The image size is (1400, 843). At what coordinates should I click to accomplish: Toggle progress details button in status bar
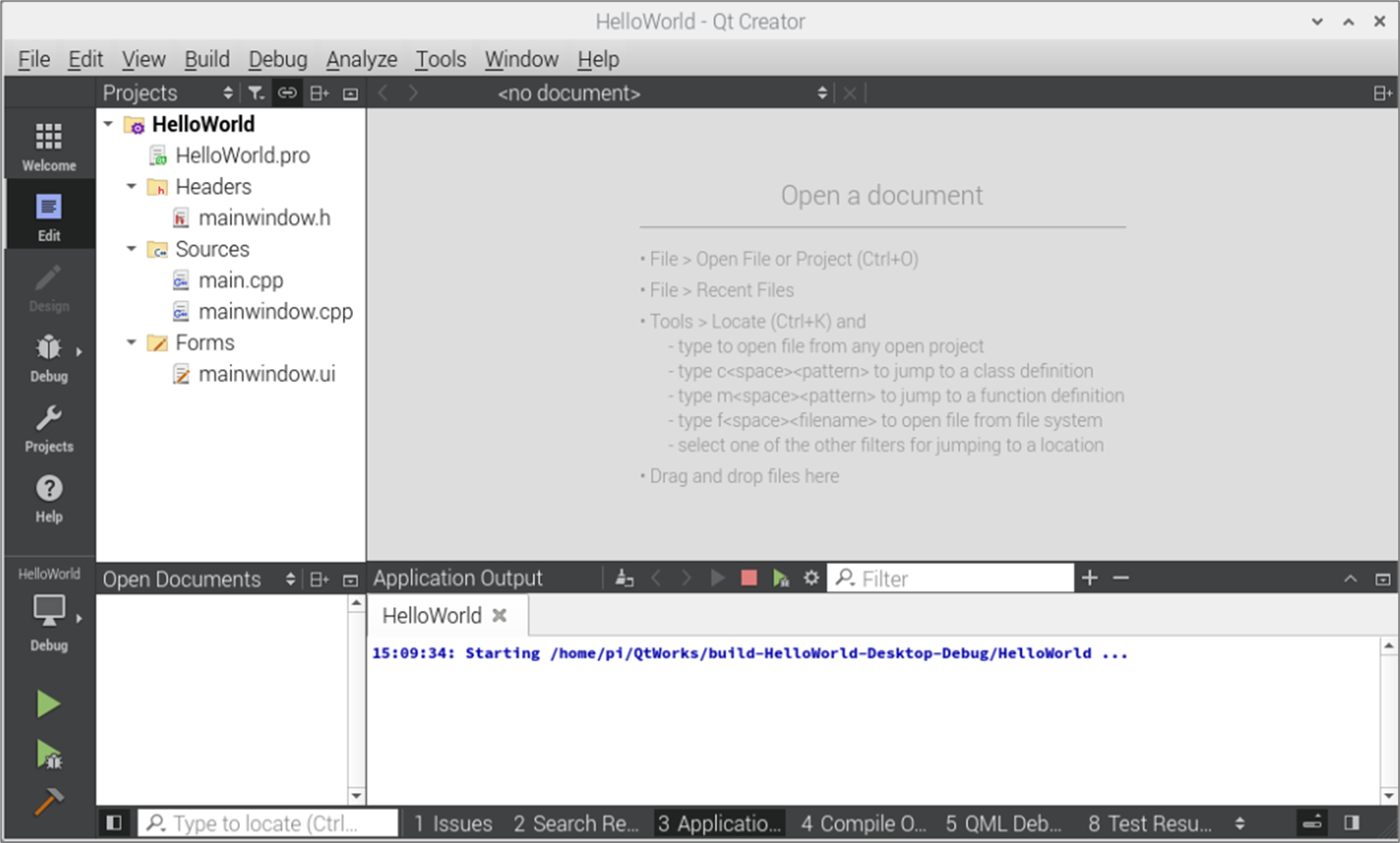coord(1312,823)
